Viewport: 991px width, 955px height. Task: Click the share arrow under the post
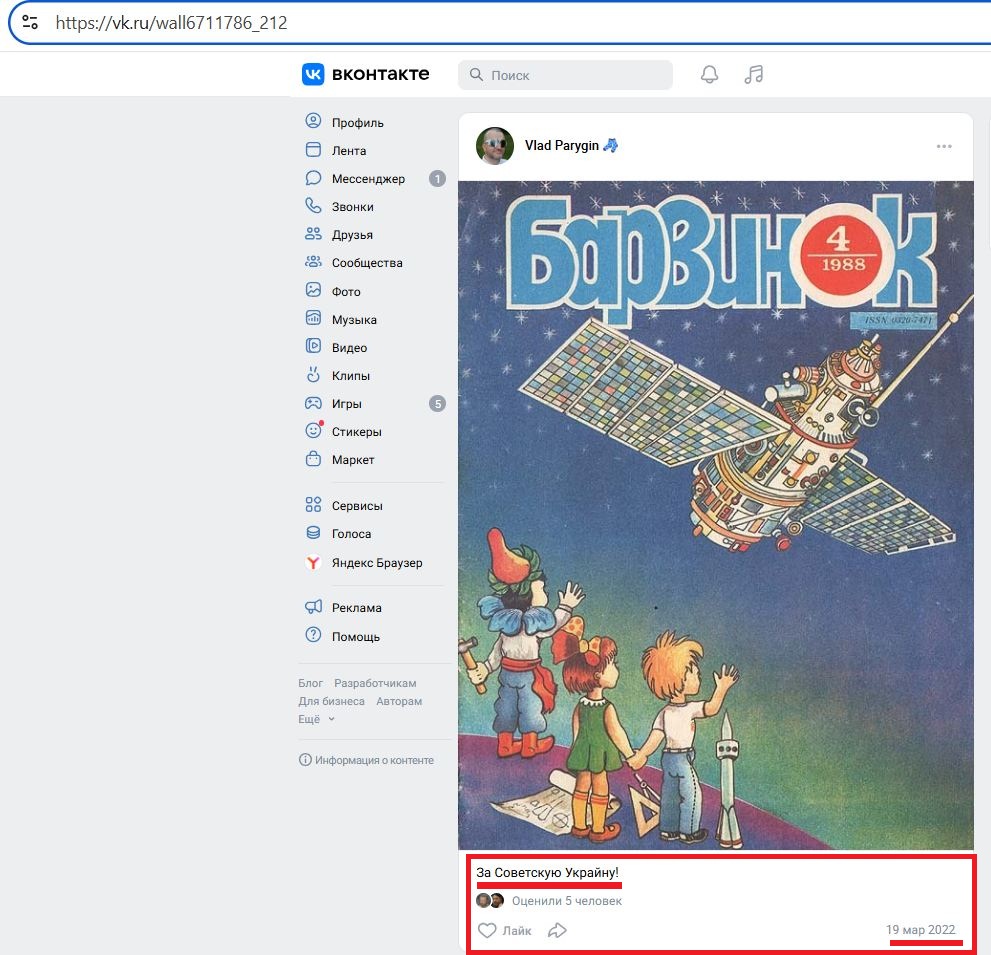(x=557, y=930)
